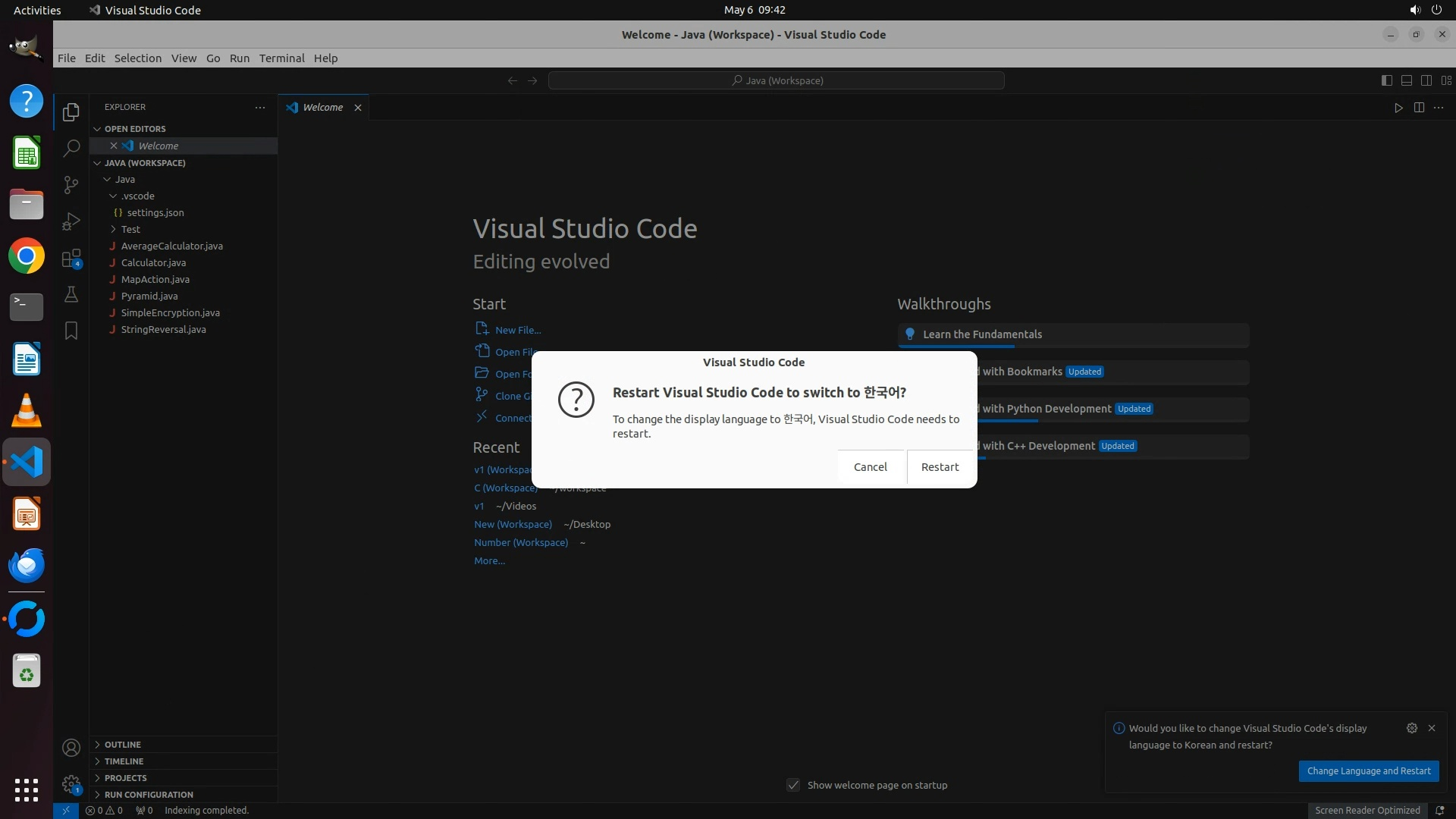1456x819 pixels.
Task: Expand the OUTLINE section
Action: (x=123, y=745)
